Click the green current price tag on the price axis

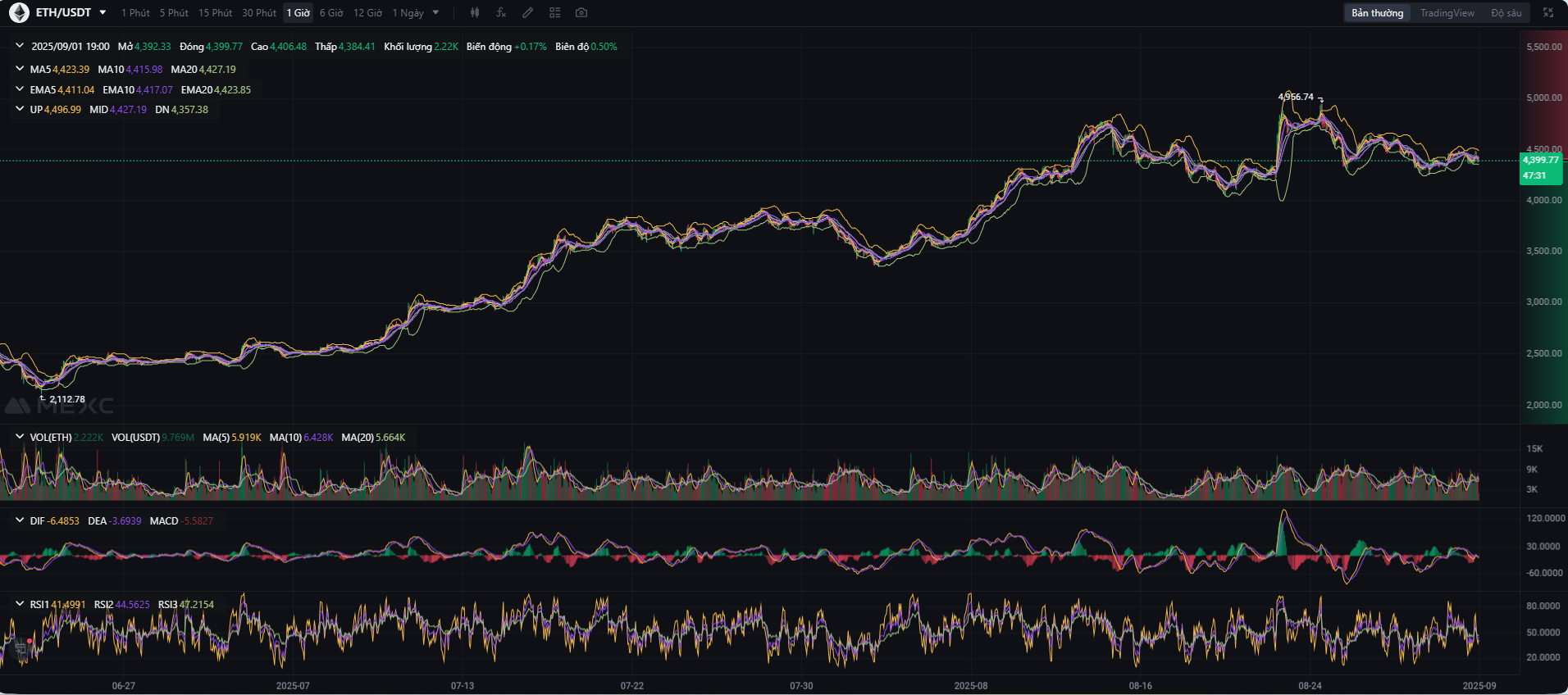pyautogui.click(x=1541, y=160)
